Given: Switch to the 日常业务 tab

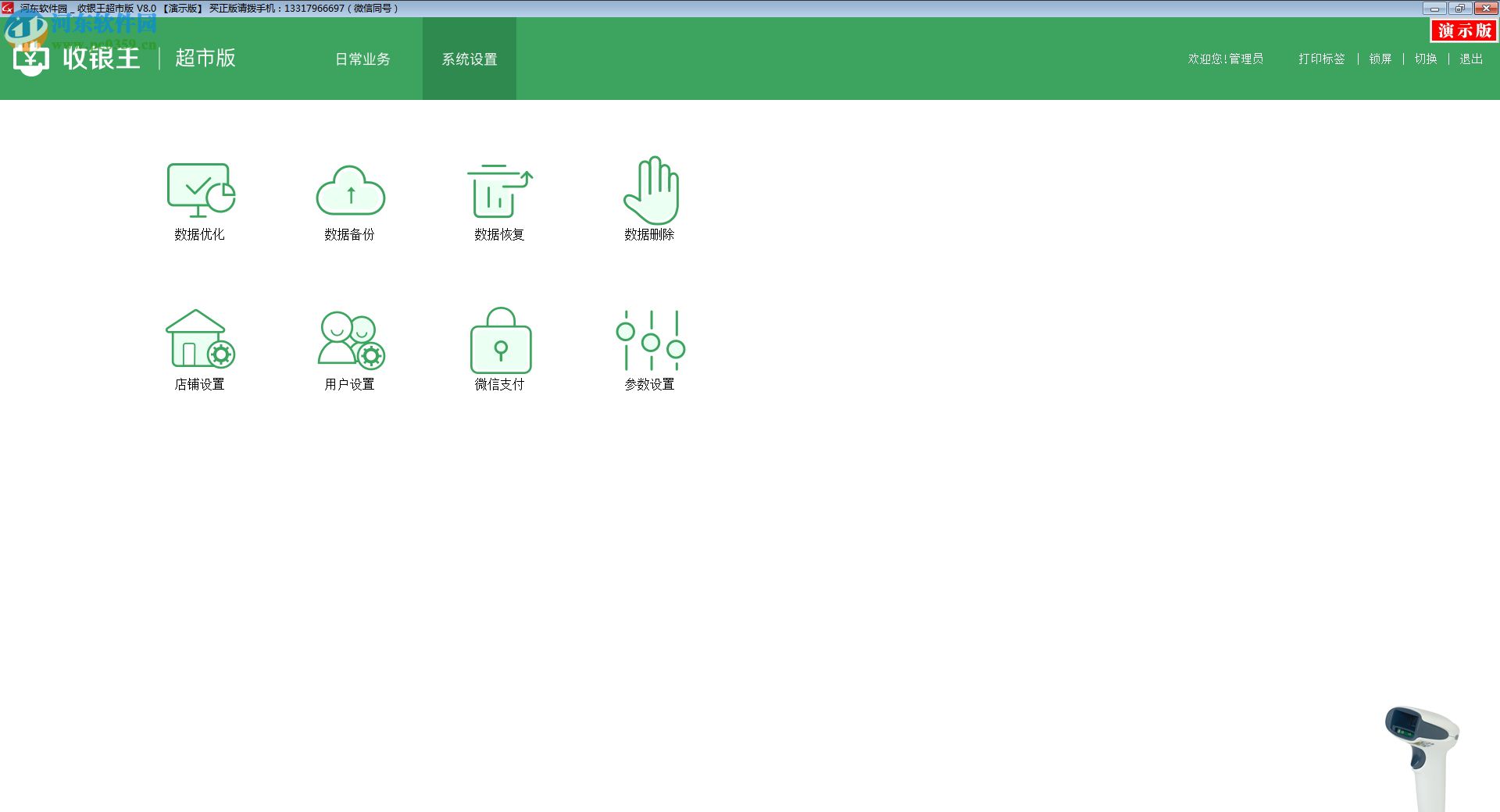Looking at the screenshot, I should 362,59.
